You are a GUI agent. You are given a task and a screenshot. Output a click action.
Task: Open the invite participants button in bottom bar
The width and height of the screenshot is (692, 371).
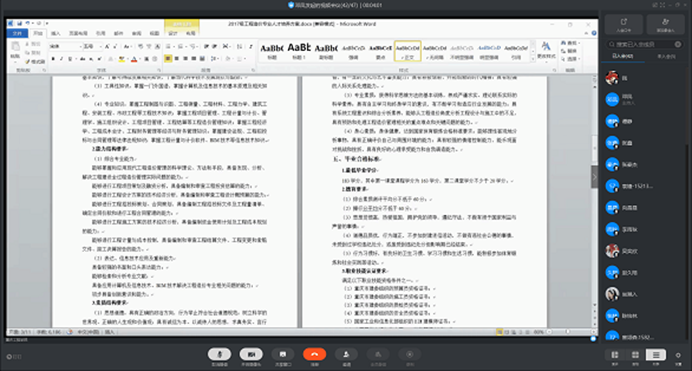tap(346, 354)
